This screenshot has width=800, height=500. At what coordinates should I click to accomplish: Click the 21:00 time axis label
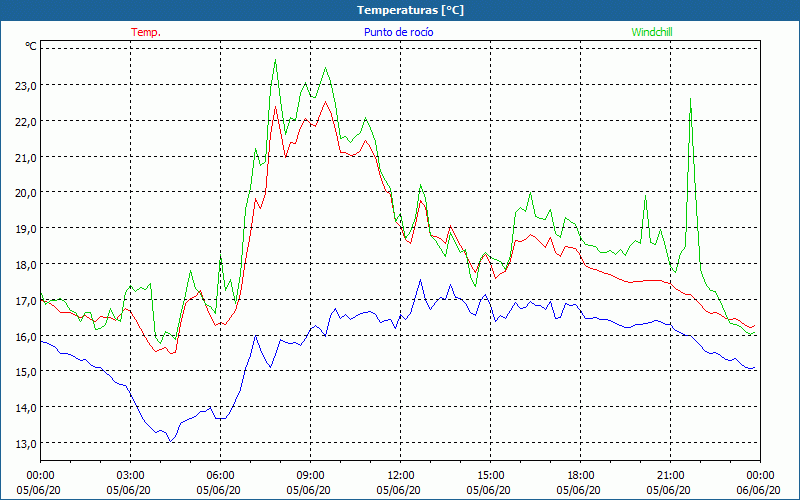coord(670,476)
